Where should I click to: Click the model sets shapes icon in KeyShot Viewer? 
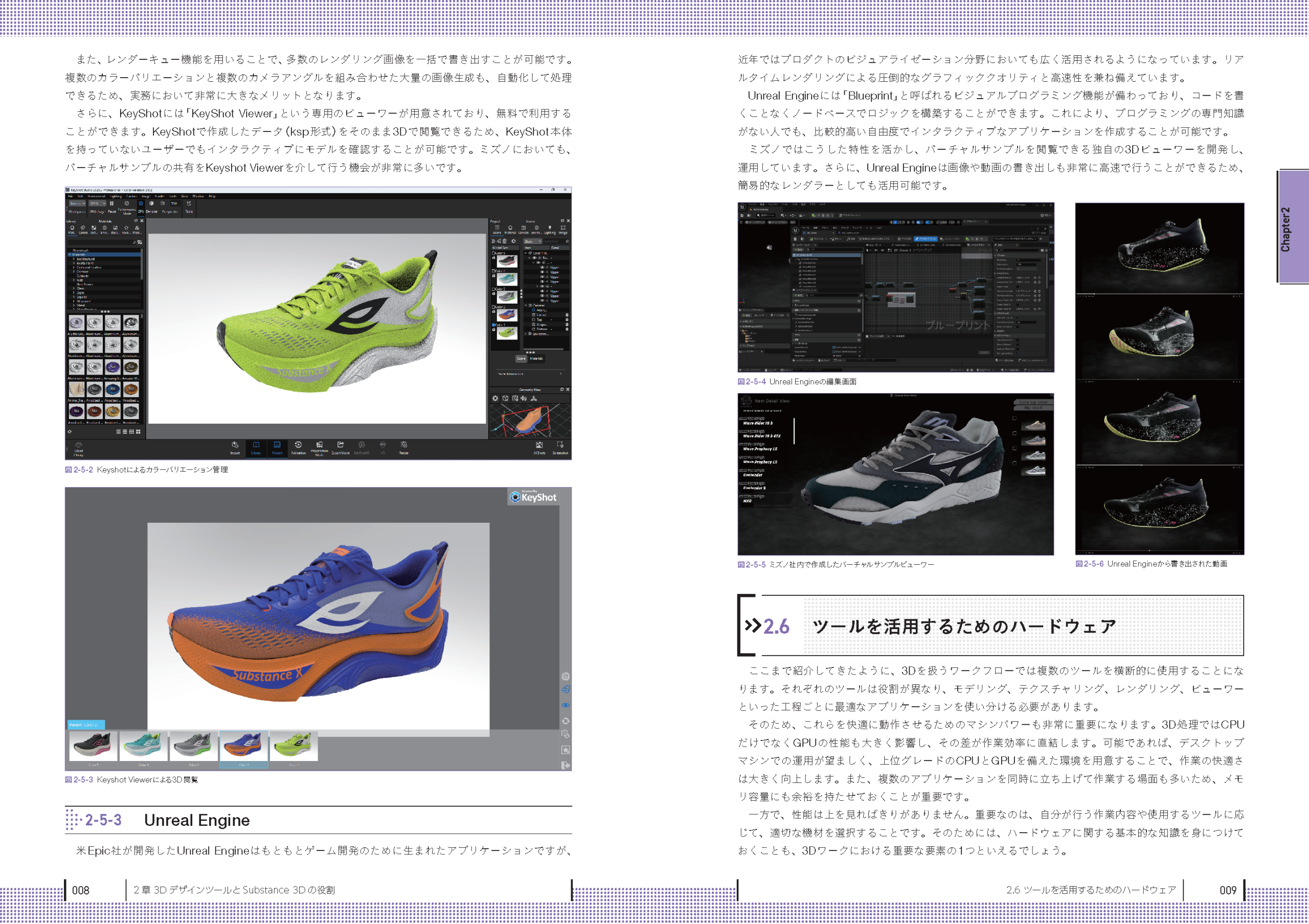coord(565,689)
